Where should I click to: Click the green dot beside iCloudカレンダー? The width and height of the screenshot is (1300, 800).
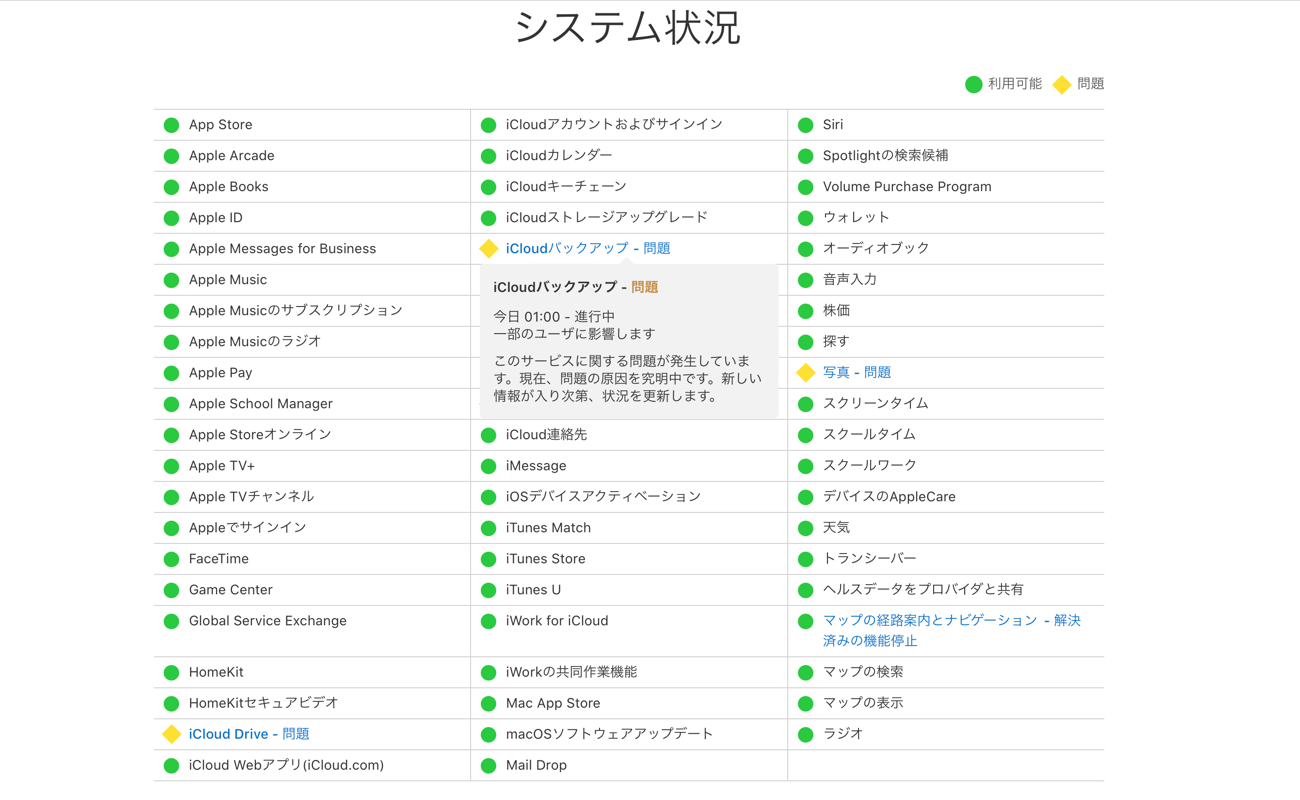(x=489, y=156)
